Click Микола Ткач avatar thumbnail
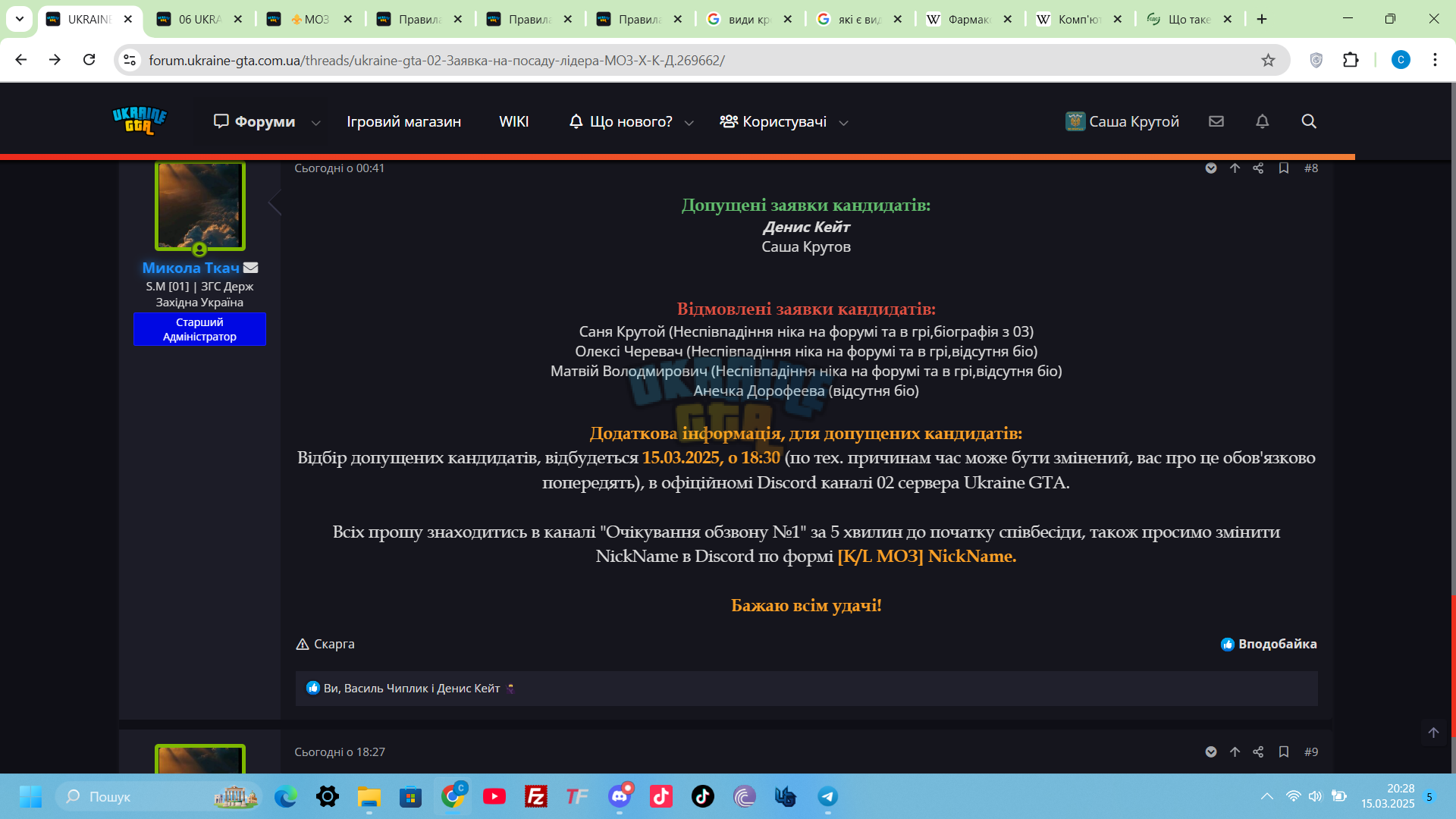1456x819 pixels. point(200,206)
